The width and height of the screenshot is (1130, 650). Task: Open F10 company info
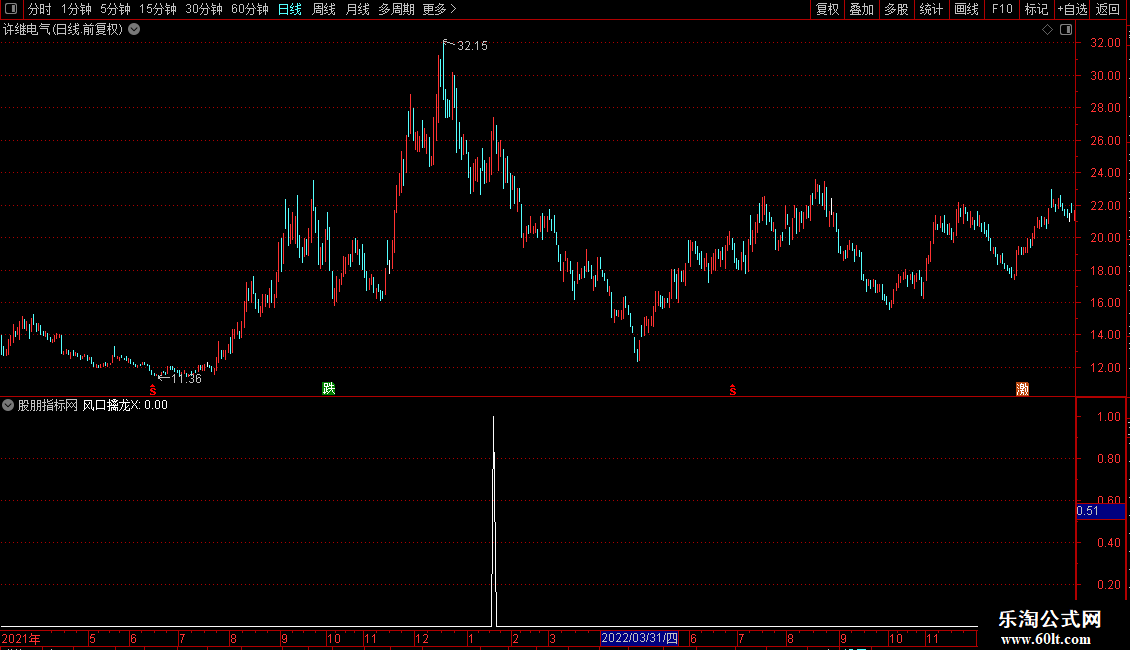(1002, 9)
